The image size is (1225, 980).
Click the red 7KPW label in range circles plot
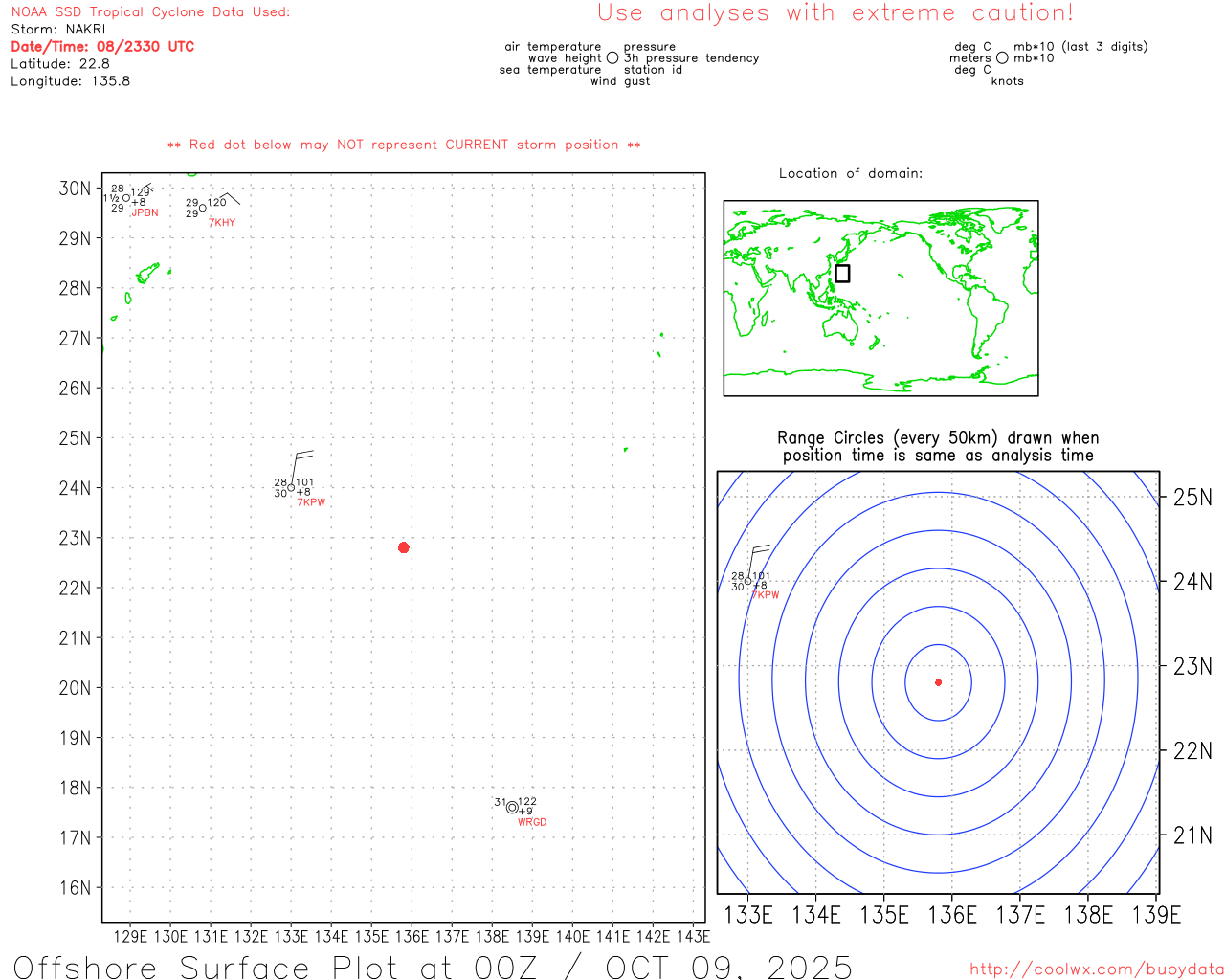click(766, 595)
